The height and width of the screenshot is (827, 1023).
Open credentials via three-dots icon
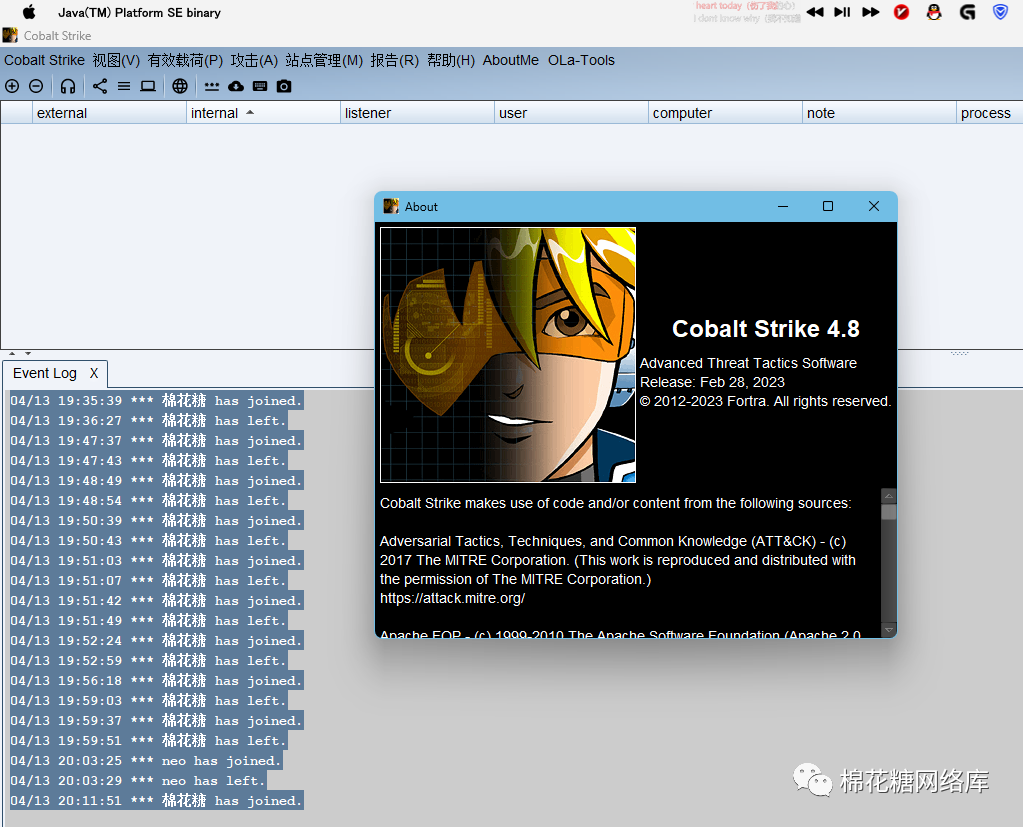pyautogui.click(x=211, y=86)
